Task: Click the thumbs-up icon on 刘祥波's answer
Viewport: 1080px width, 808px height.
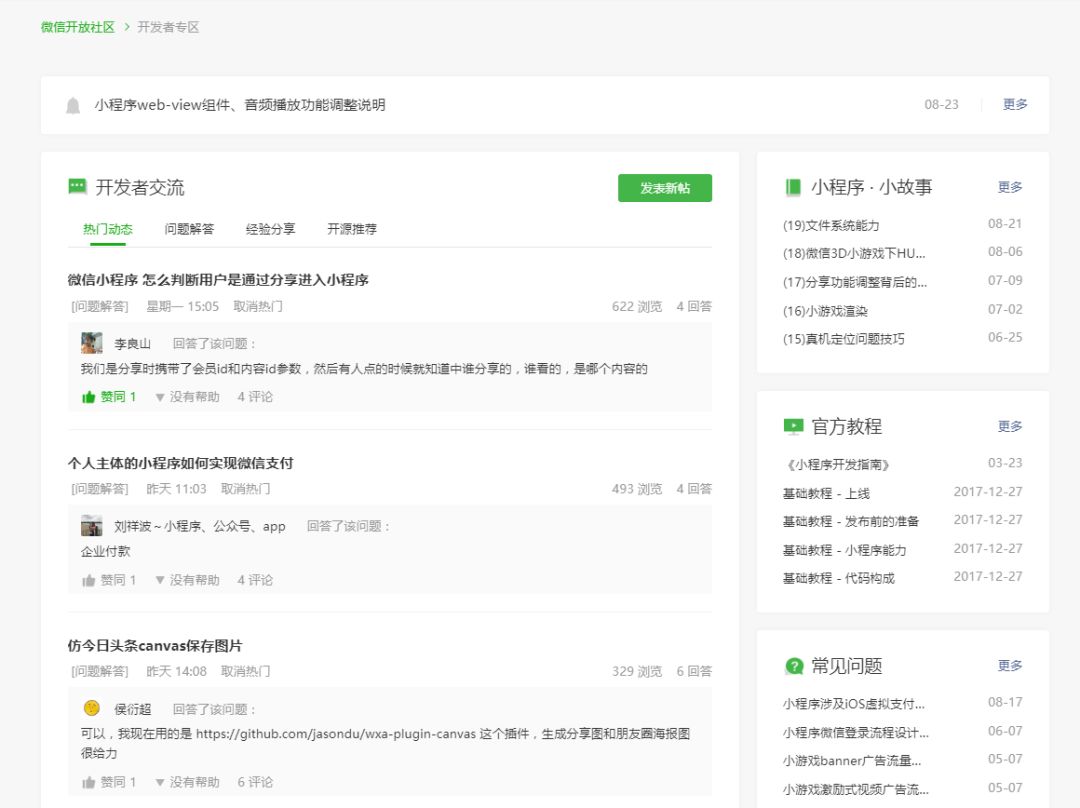Action: [x=88, y=580]
